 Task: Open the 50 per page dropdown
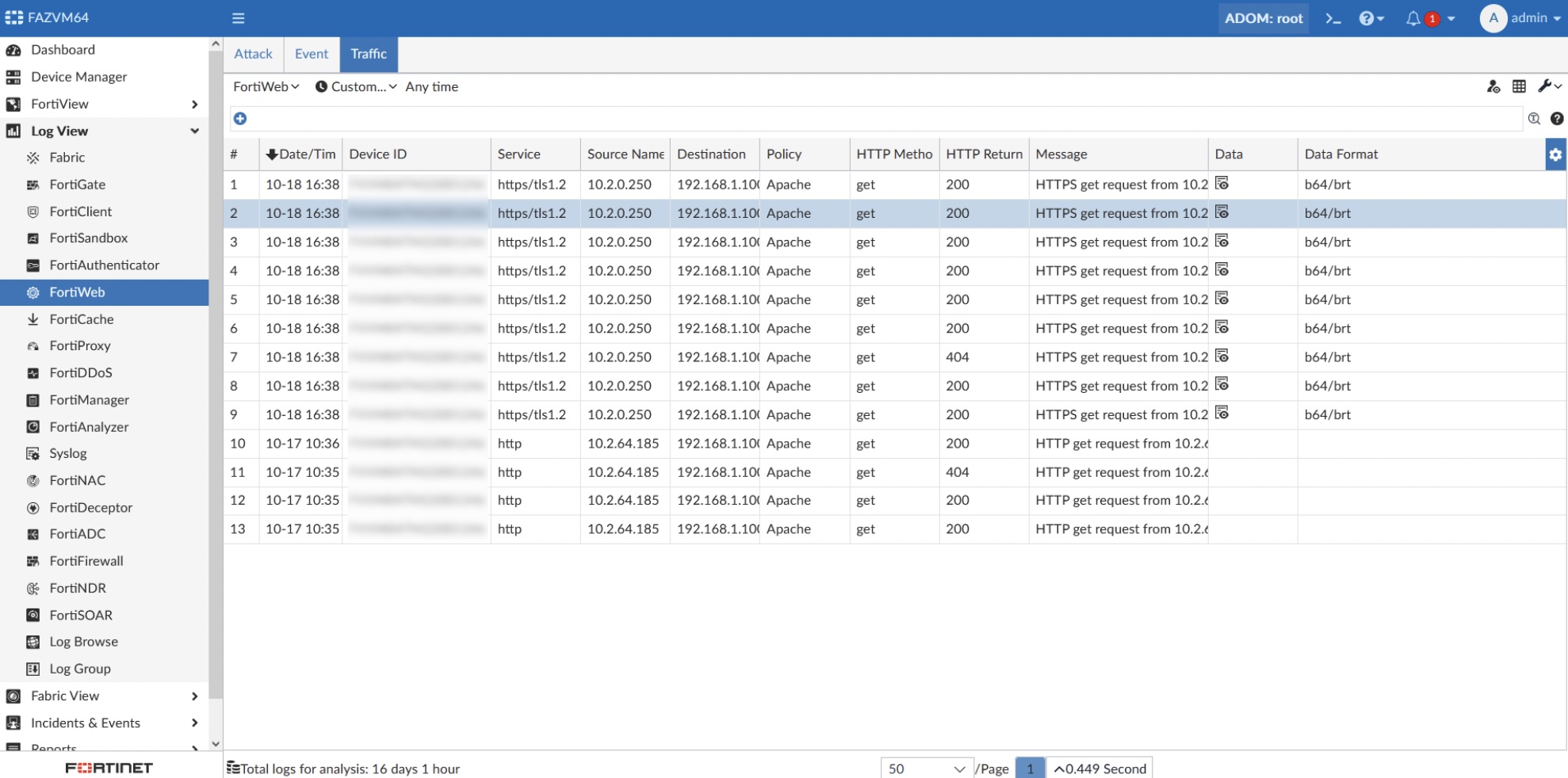pyautogui.click(x=926, y=768)
